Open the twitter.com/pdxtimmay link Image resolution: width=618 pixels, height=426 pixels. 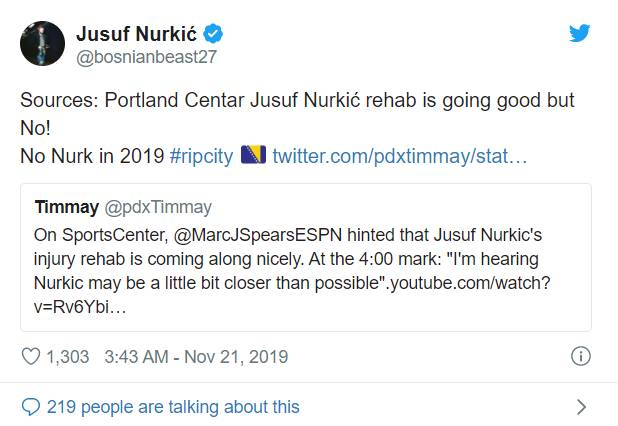[x=399, y=156]
